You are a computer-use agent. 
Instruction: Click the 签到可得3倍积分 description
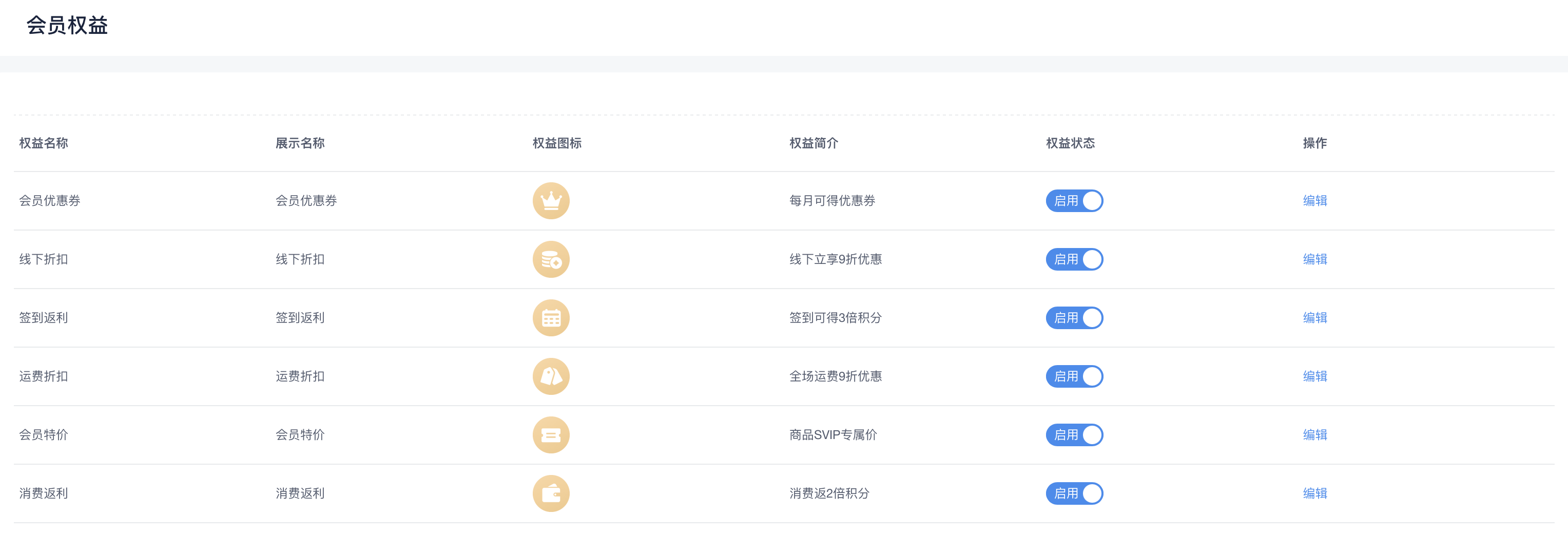click(x=835, y=317)
